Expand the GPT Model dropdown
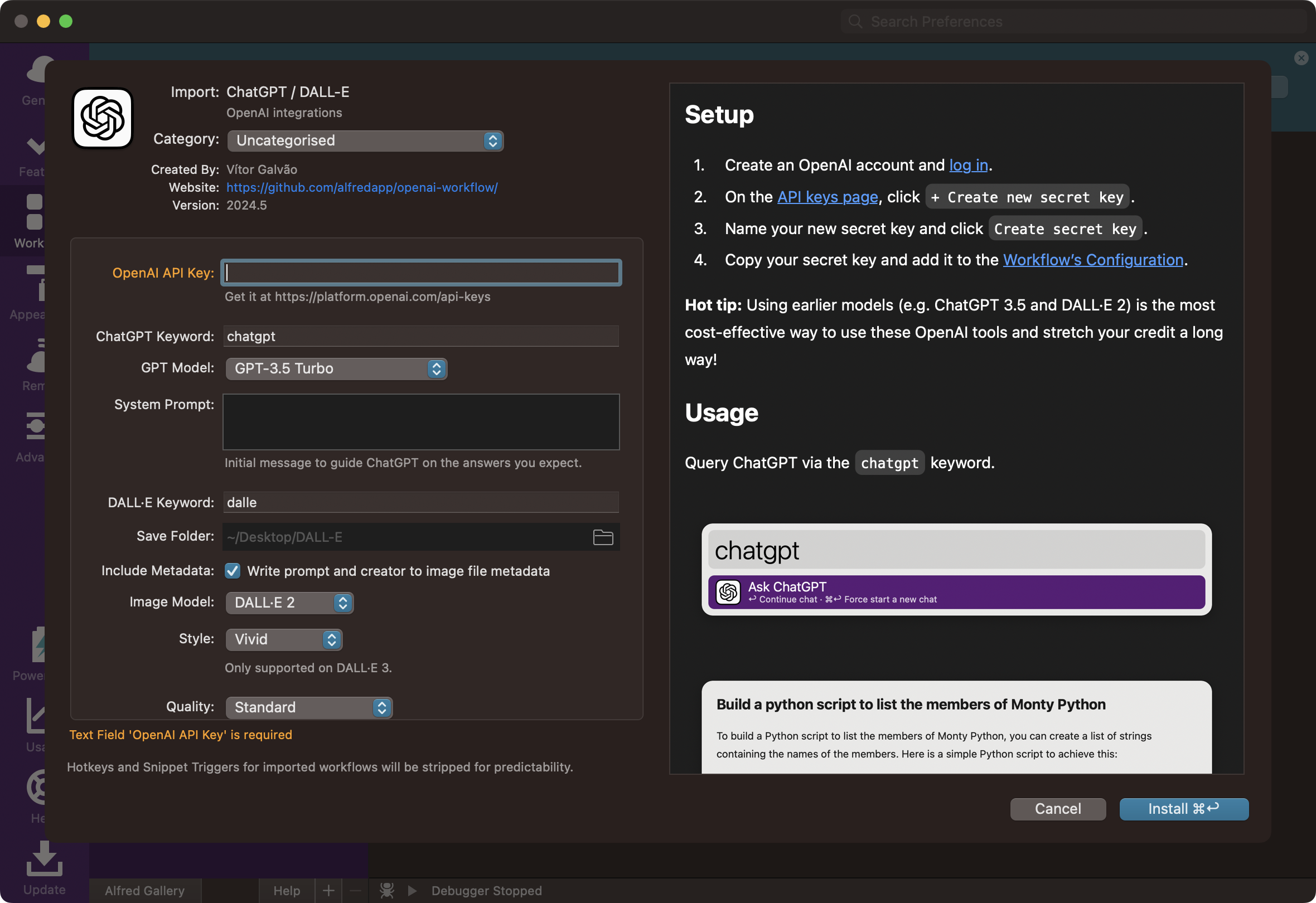Screen dimensions: 1316x903 pos(336,368)
